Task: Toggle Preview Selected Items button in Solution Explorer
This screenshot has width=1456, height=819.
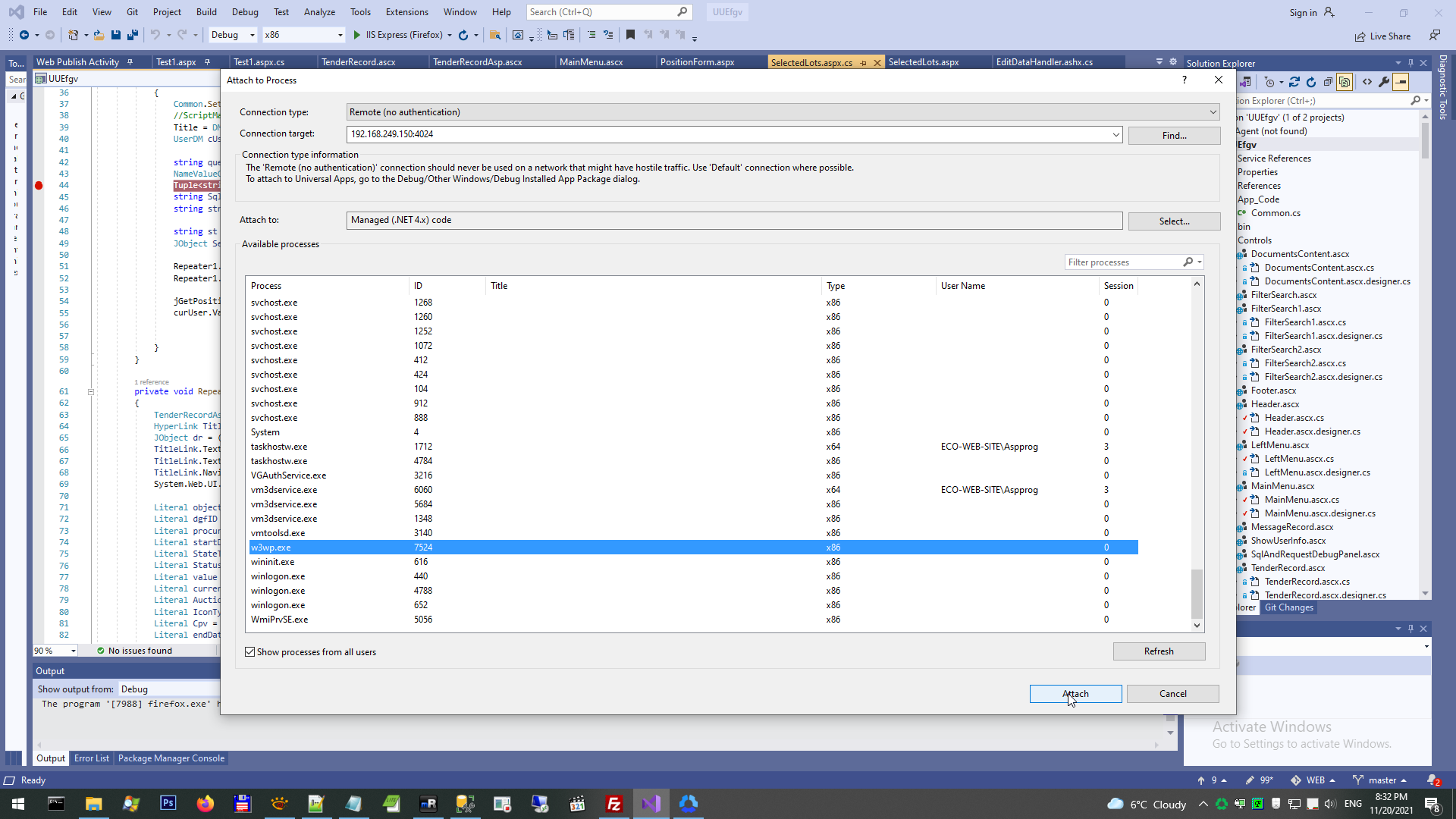Action: (1401, 82)
